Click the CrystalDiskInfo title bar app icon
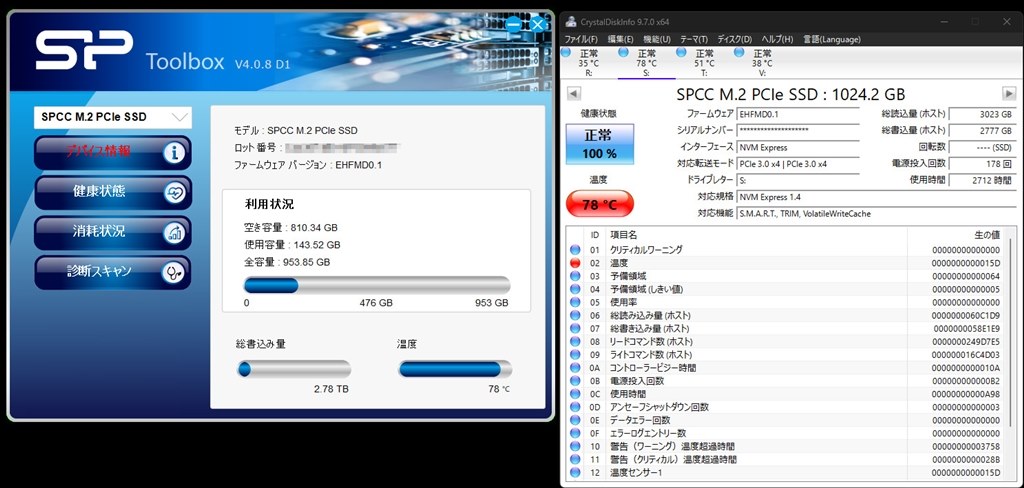Screen dimensions: 1024x488 point(571,22)
